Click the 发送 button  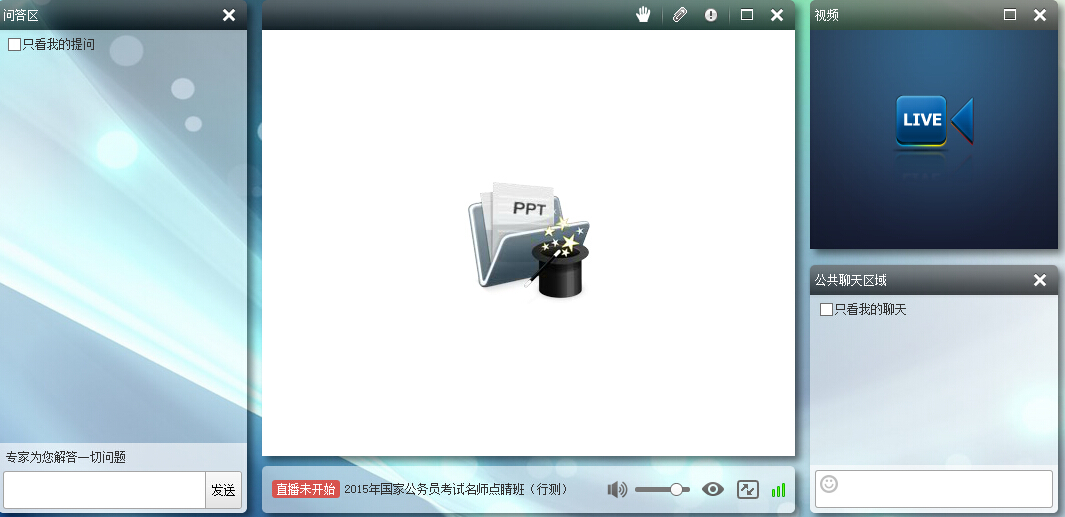223,490
